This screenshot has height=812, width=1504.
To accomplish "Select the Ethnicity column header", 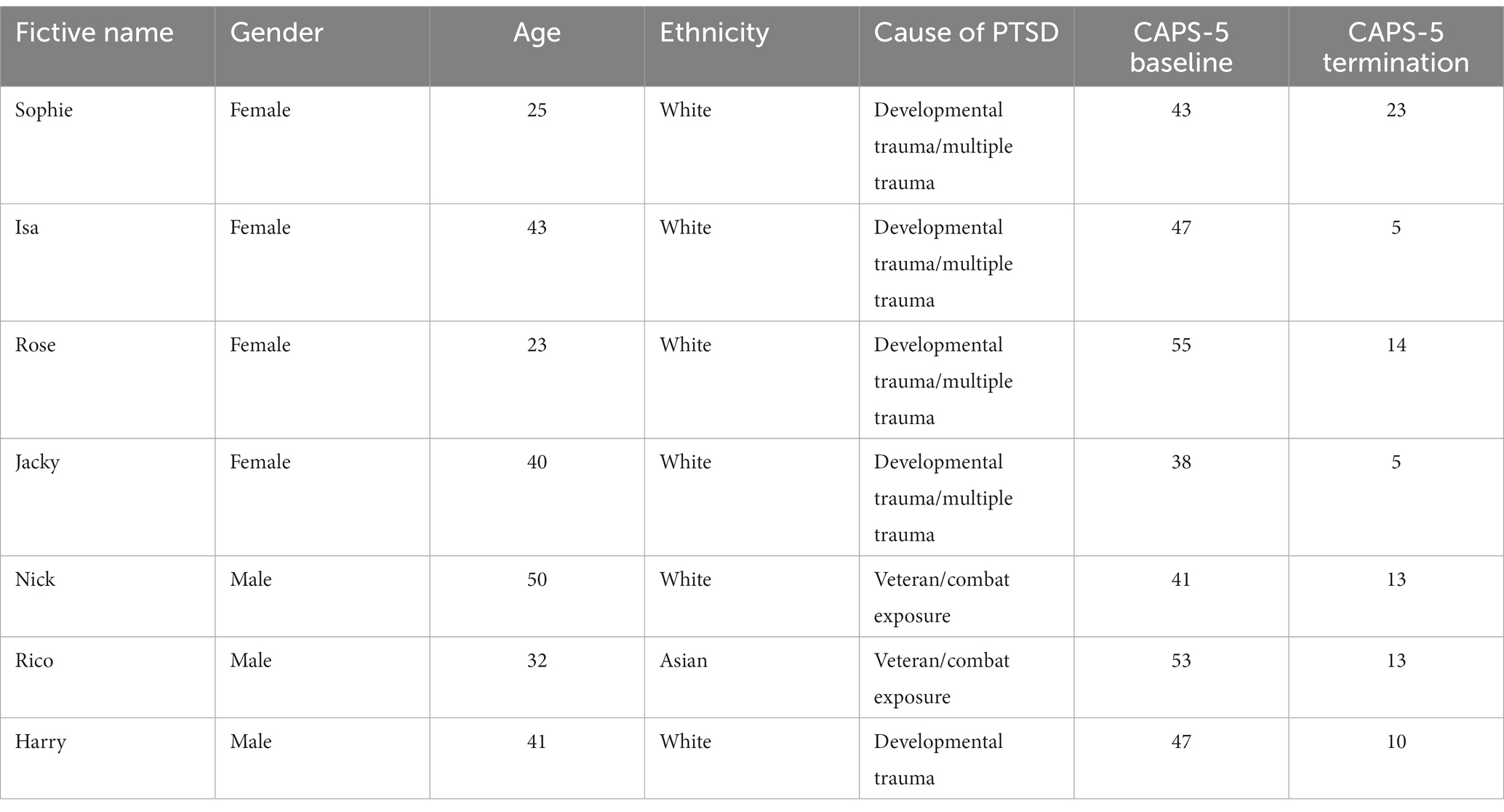I will (x=713, y=33).
